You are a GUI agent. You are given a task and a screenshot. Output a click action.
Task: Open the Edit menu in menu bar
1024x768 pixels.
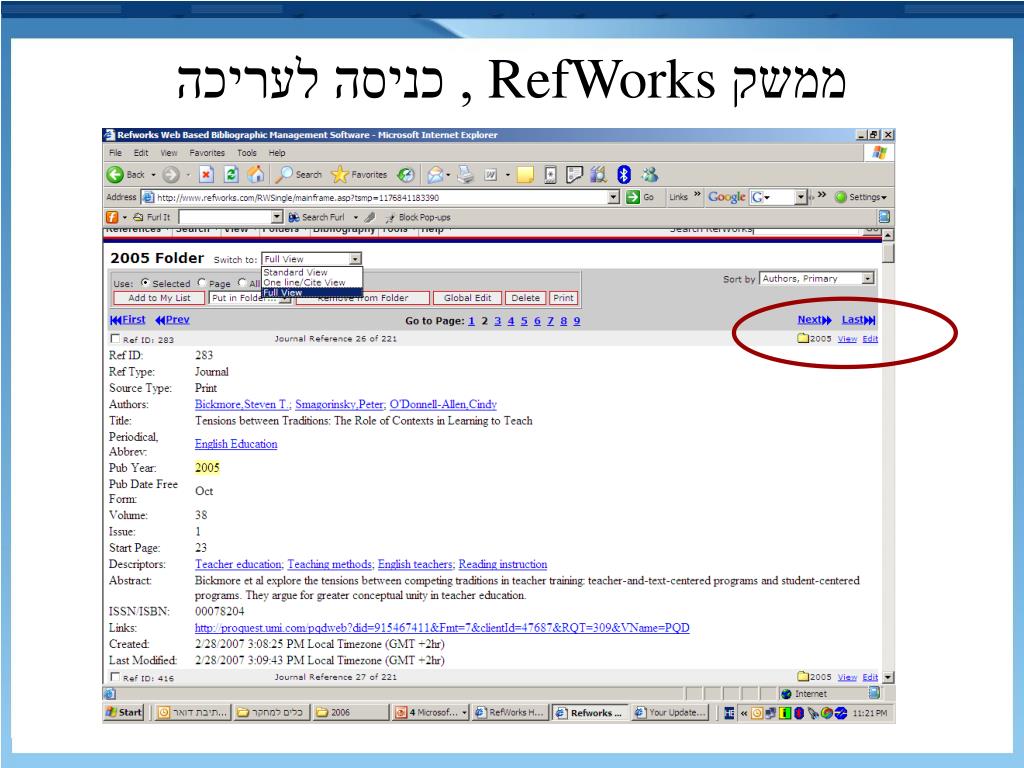coord(141,153)
